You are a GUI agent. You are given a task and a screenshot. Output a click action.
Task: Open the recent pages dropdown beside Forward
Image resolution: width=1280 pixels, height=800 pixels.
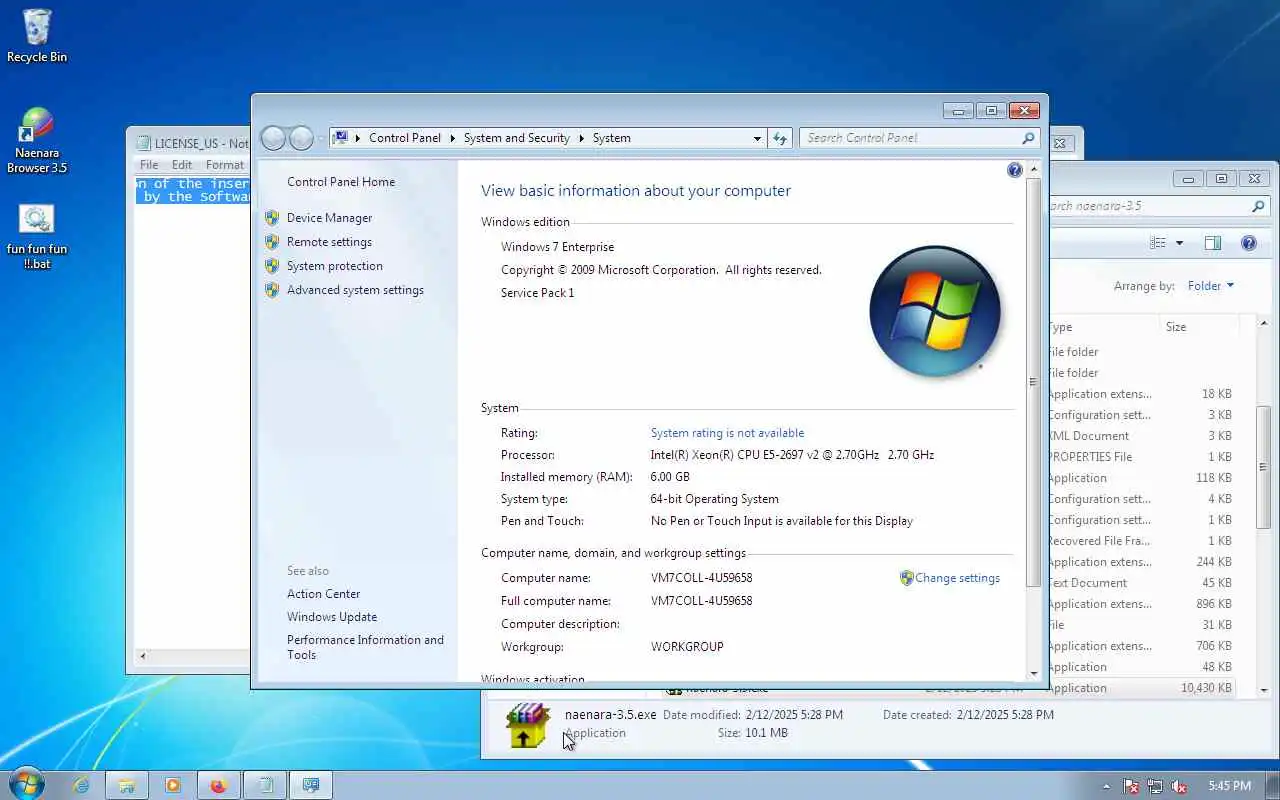pos(321,138)
